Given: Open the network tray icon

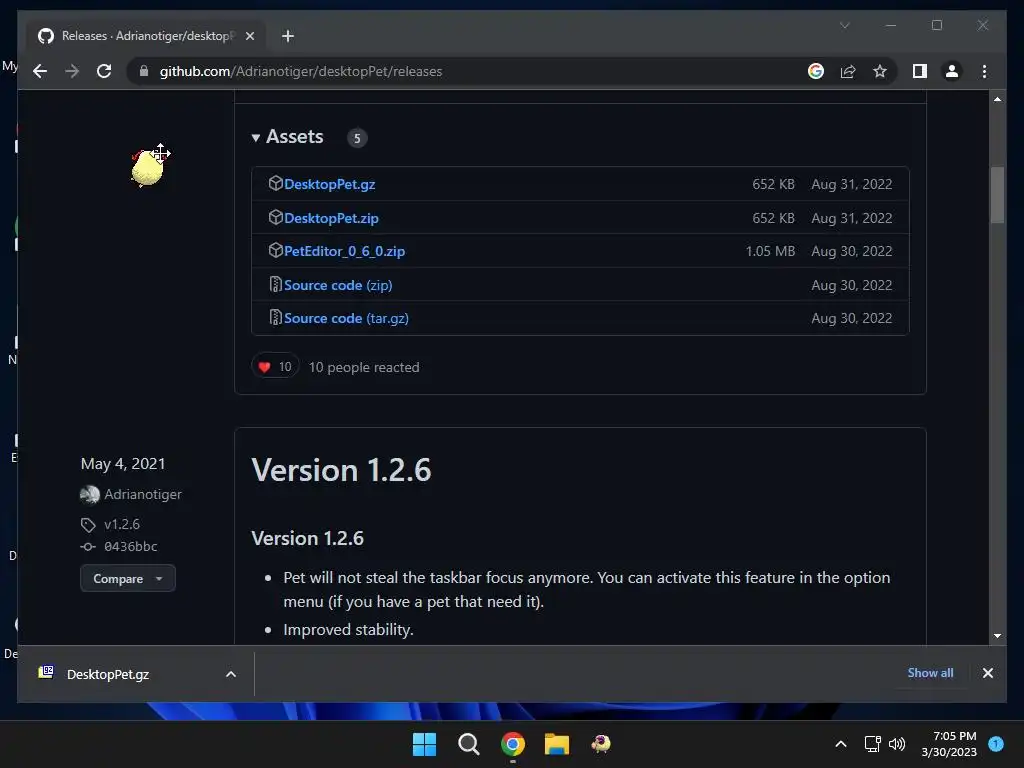Looking at the screenshot, I should click(x=872, y=744).
